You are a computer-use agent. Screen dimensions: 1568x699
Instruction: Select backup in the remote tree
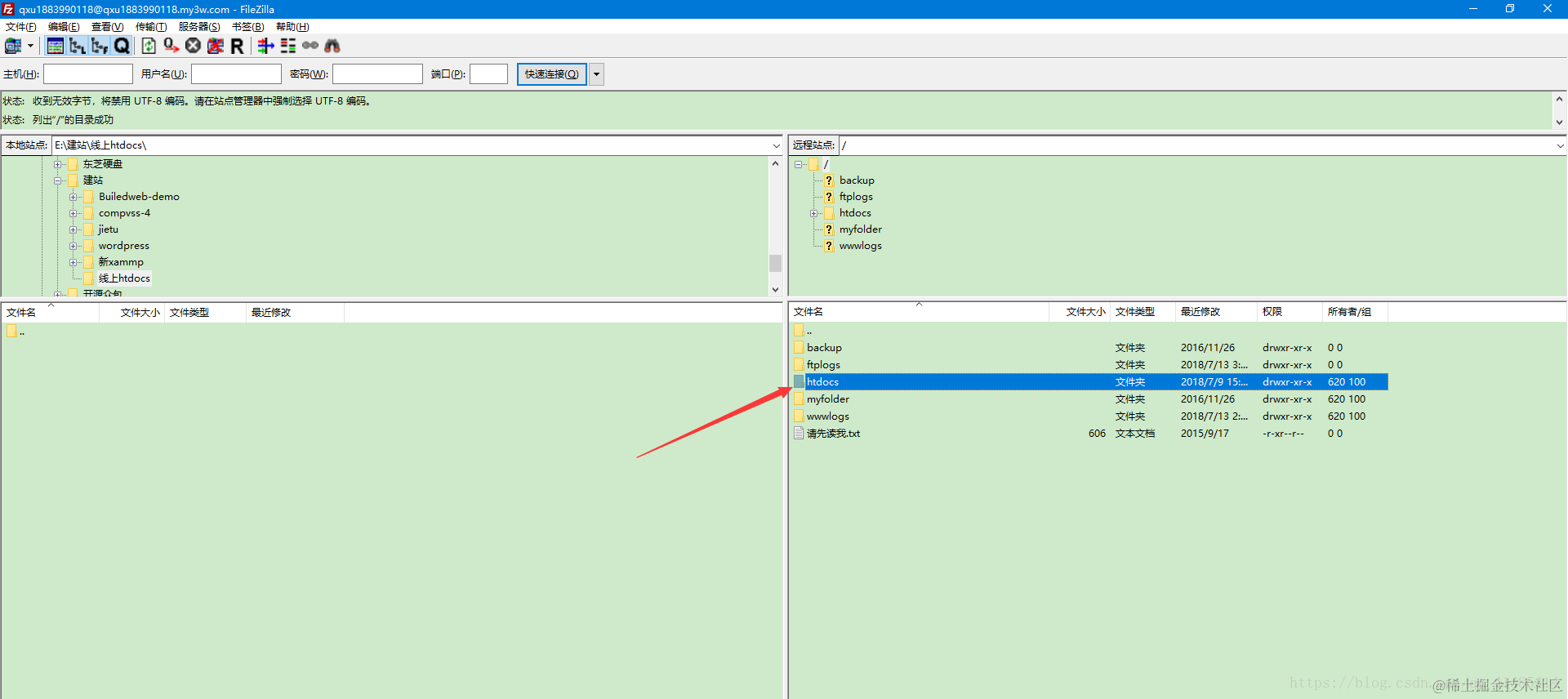[x=857, y=180]
